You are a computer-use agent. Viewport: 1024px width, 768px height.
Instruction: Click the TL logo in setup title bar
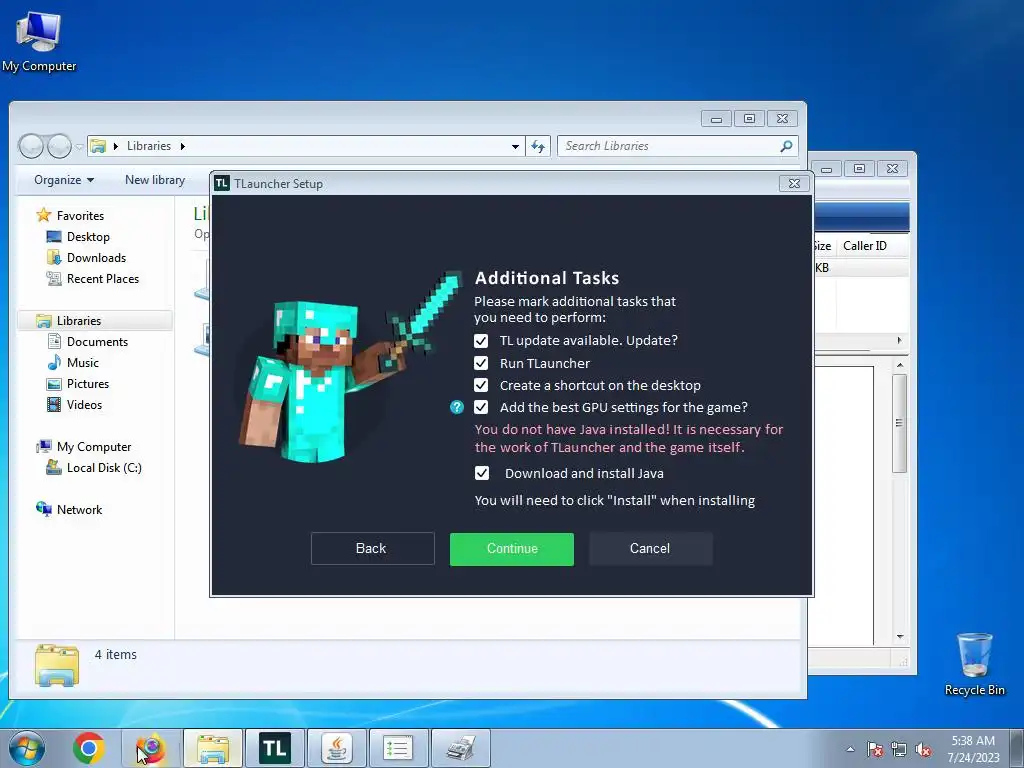(x=222, y=184)
